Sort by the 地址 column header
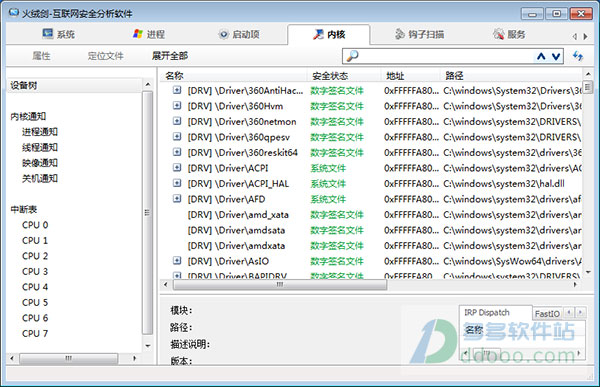This screenshot has height=387, width=600. click(x=411, y=76)
